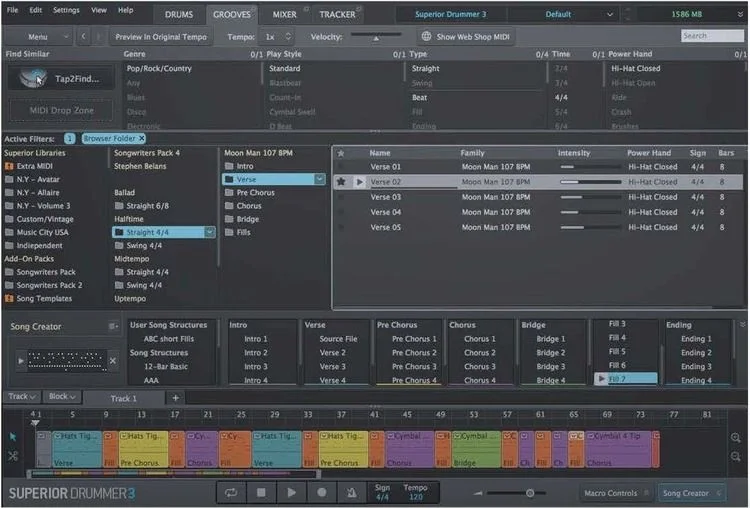Image resolution: width=750 pixels, height=508 pixels.
Task: Open dropdown on the first Hats Tig Verse block
Action: pyautogui.click(x=57, y=436)
